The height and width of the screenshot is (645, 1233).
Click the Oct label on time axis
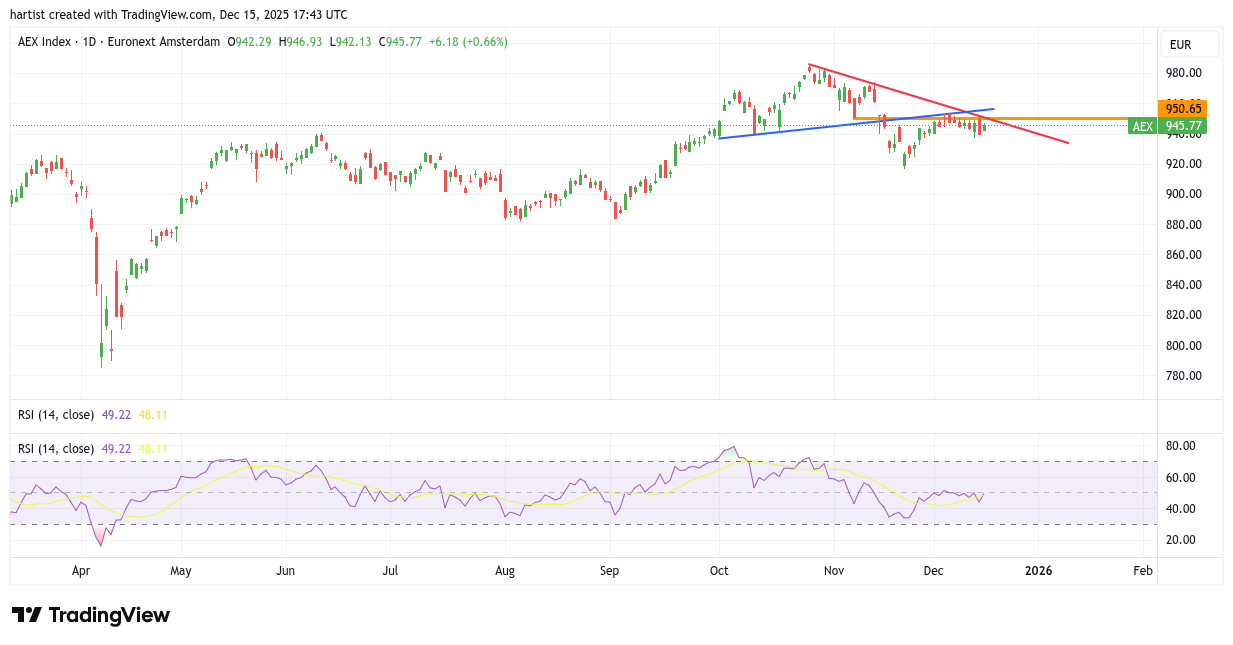coord(719,571)
